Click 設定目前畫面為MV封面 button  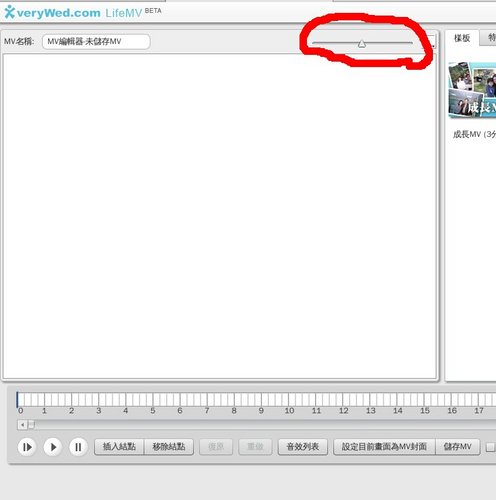click(x=384, y=447)
